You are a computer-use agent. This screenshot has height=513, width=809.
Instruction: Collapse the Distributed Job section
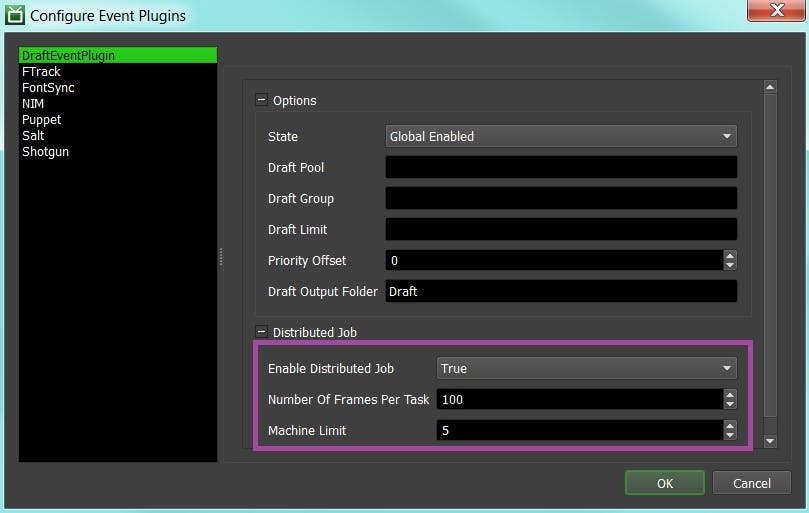click(262, 331)
